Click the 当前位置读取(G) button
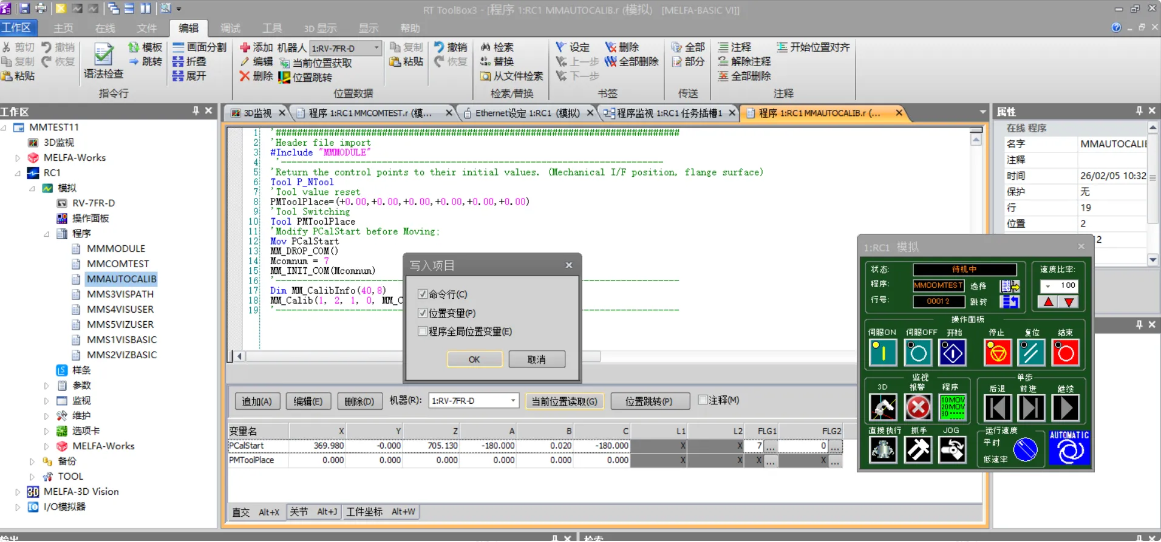 tap(565, 401)
